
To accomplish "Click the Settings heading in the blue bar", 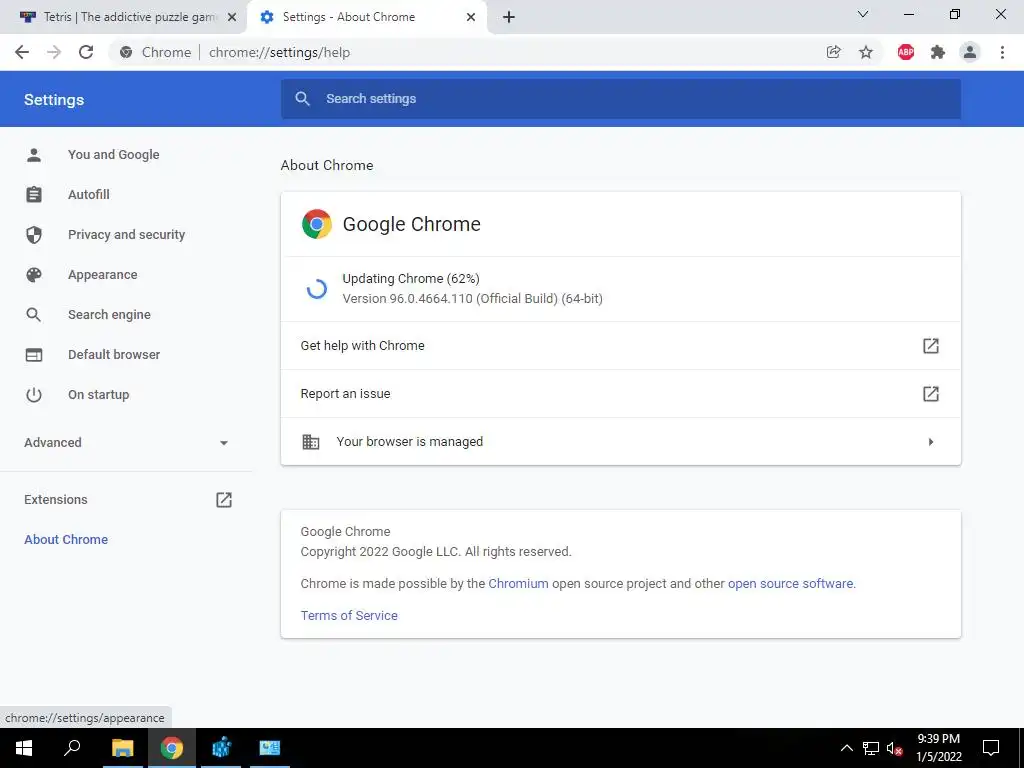I will (x=54, y=100).
